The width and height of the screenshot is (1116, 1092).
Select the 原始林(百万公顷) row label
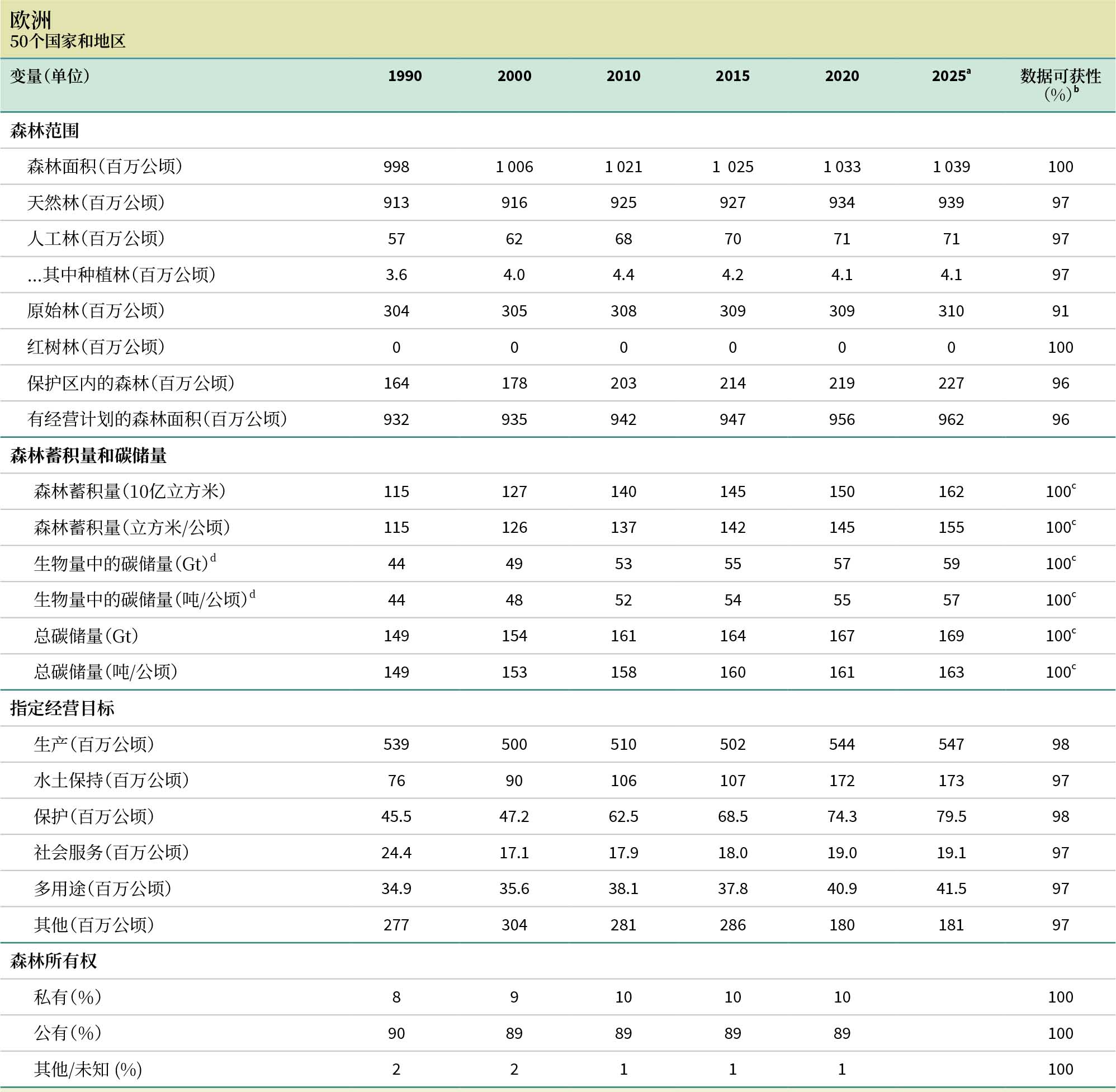pyautogui.click(x=96, y=311)
